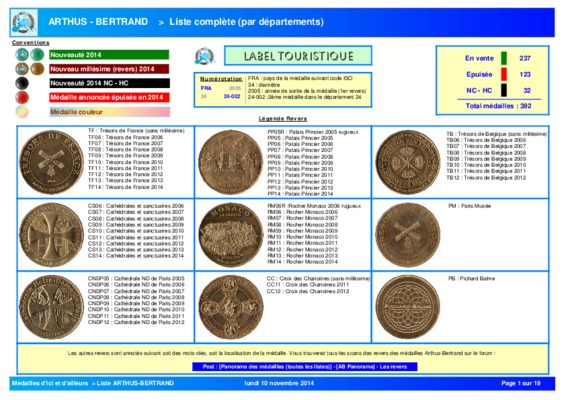Click the Cathédrale Notre-Dame de Paris medal

(x=52, y=307)
